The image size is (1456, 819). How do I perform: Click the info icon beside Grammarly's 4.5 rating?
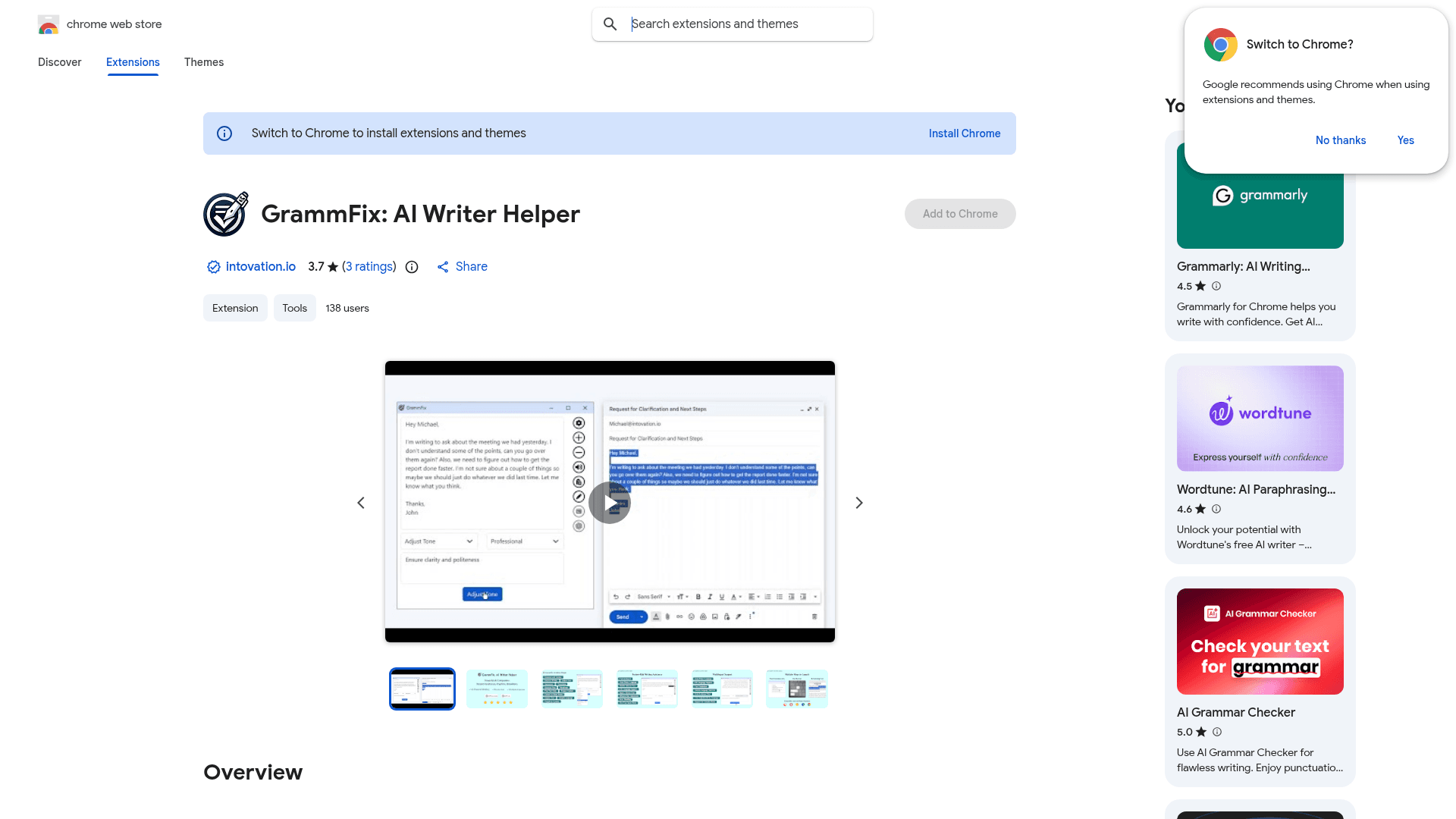click(1216, 286)
